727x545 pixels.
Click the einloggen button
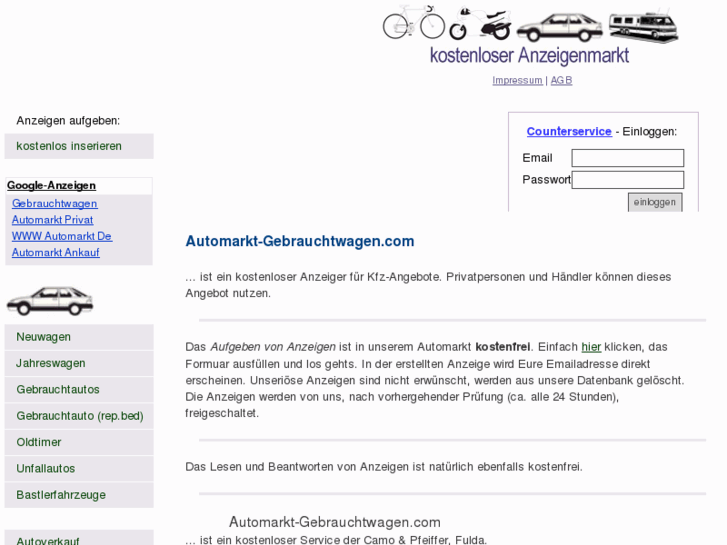[x=655, y=202]
